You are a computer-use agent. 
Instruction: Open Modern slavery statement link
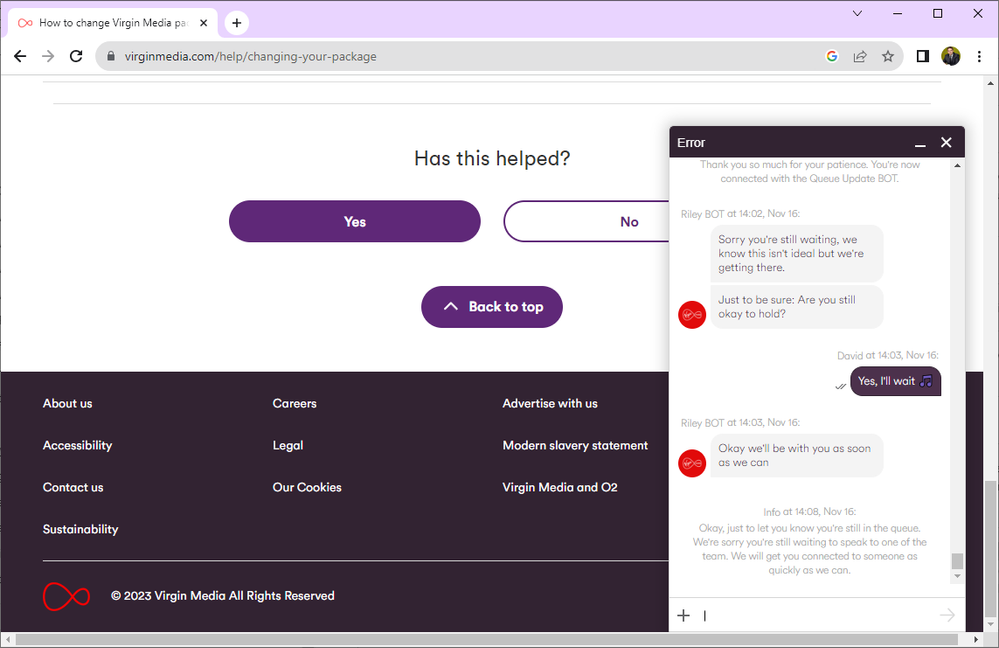(575, 445)
